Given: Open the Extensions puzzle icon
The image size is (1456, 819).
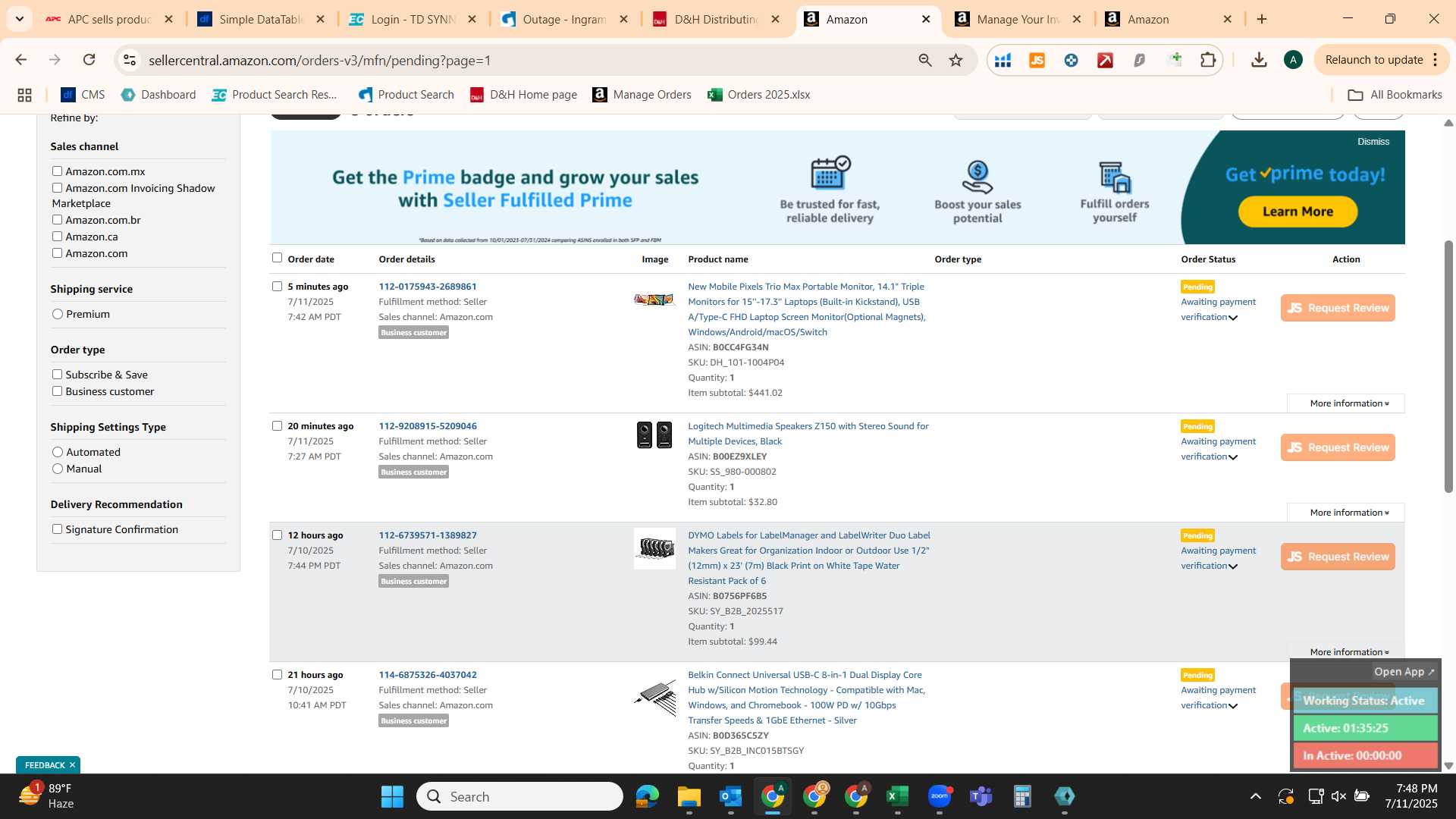Looking at the screenshot, I should [1208, 60].
